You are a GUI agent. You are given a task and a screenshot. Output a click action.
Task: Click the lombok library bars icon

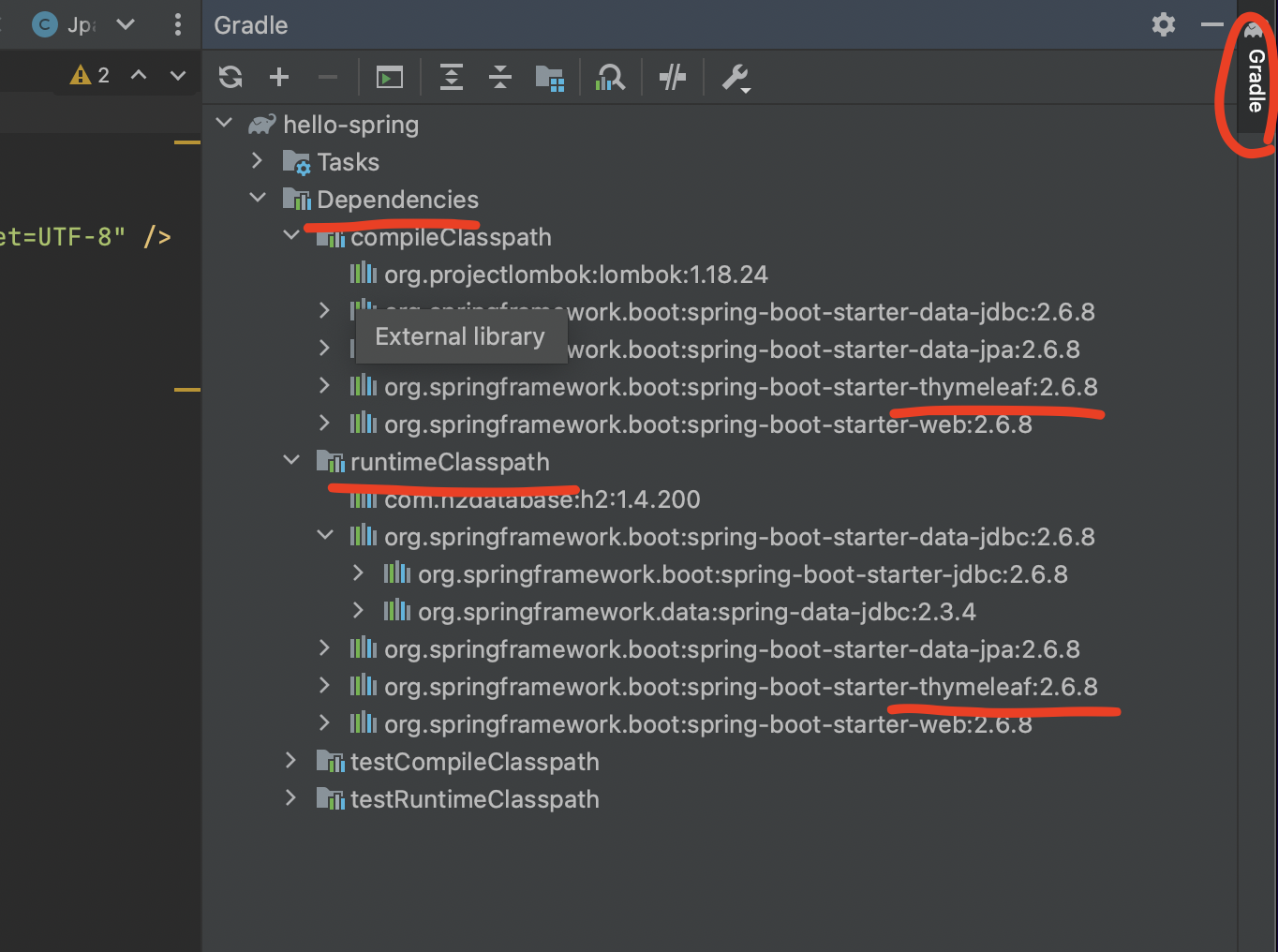pos(364,273)
